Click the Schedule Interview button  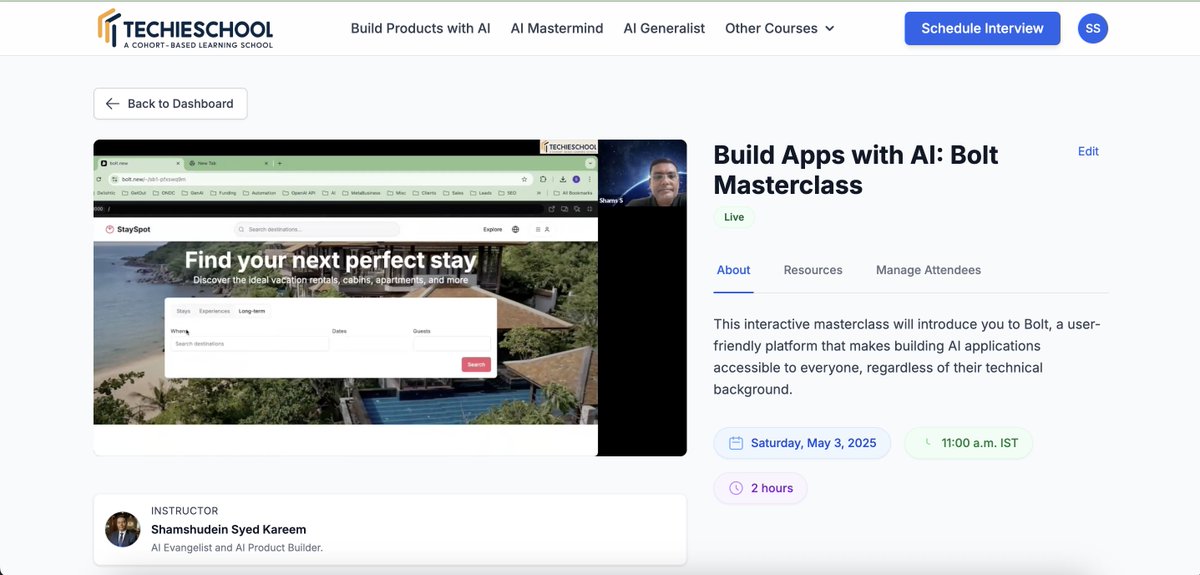[x=982, y=28]
